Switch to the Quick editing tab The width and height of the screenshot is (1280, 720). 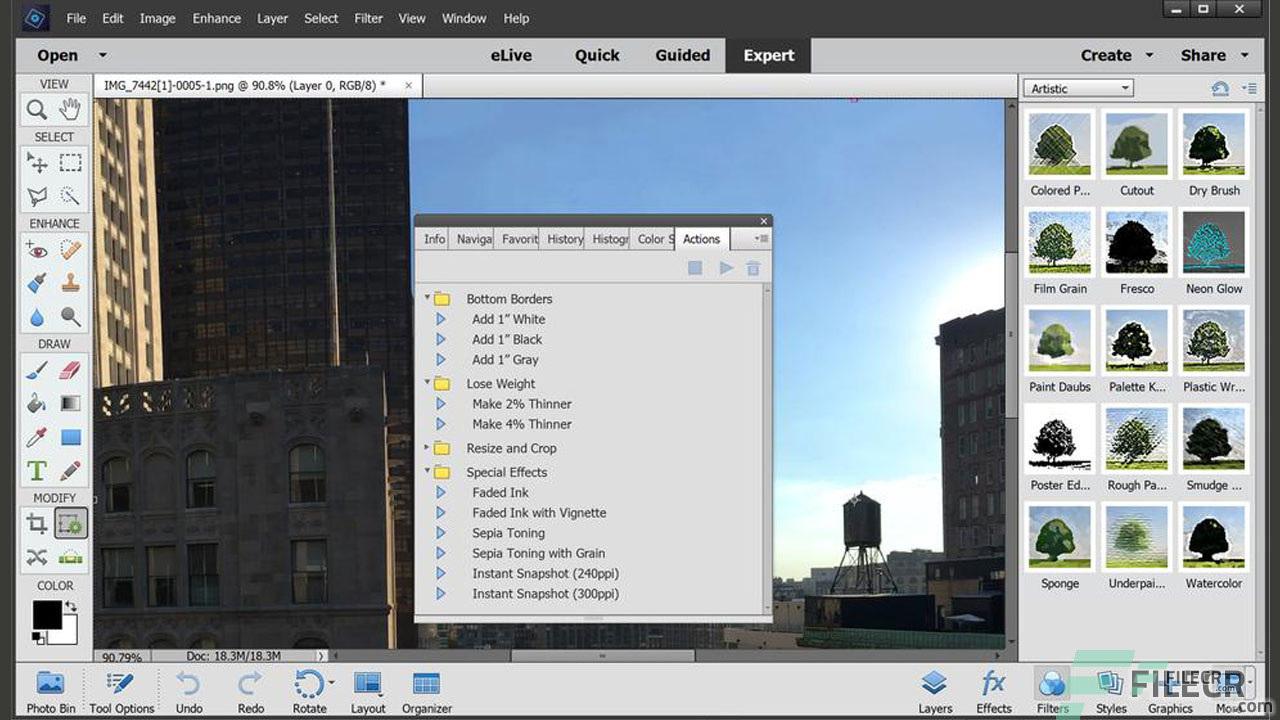[596, 55]
